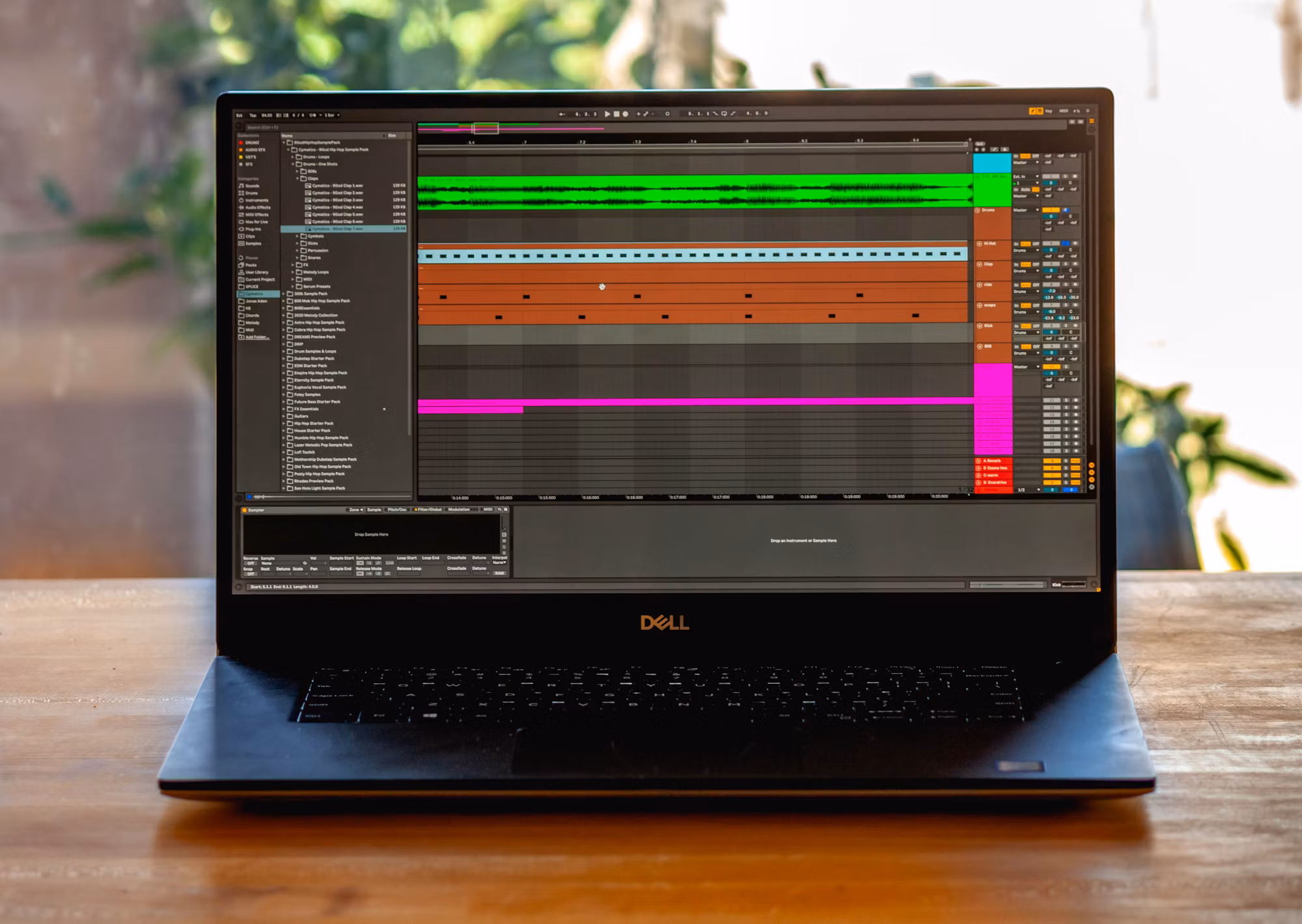The width and height of the screenshot is (1302, 924).
Task: Click the Add Folder link in the browser
Action: (257, 336)
